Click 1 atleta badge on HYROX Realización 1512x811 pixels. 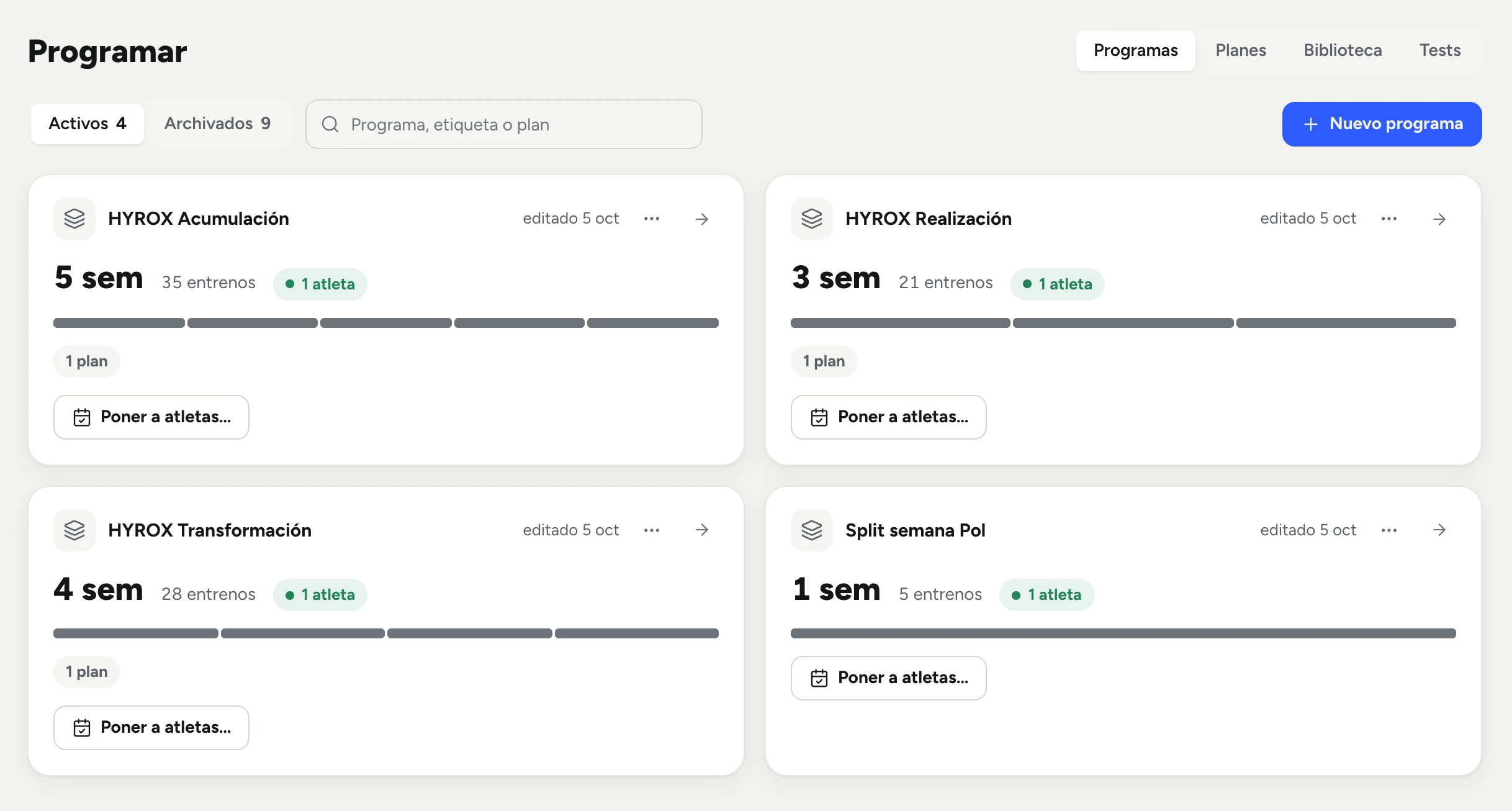[x=1058, y=284]
